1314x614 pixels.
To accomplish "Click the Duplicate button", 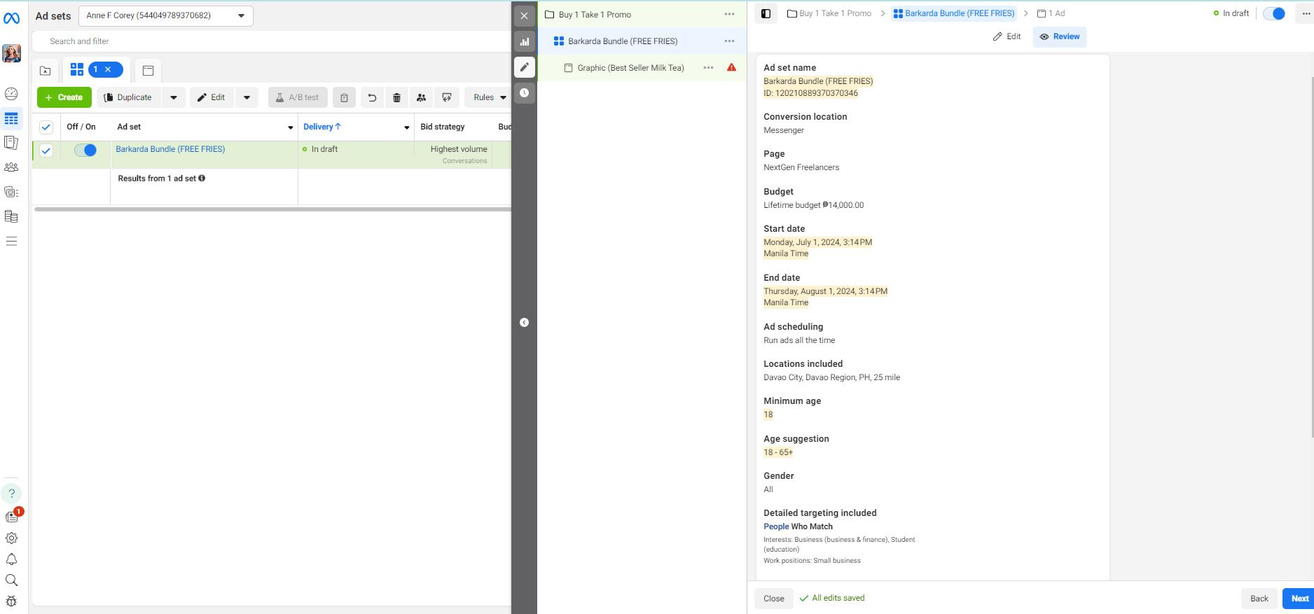I will tap(129, 97).
